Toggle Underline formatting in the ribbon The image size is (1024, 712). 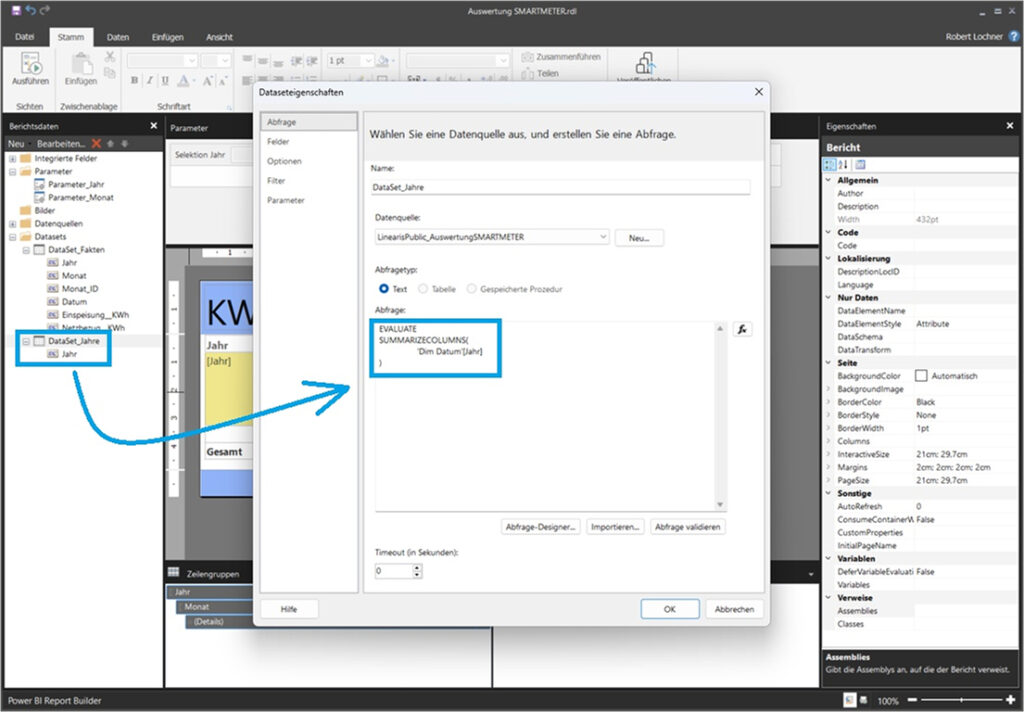[x=165, y=80]
